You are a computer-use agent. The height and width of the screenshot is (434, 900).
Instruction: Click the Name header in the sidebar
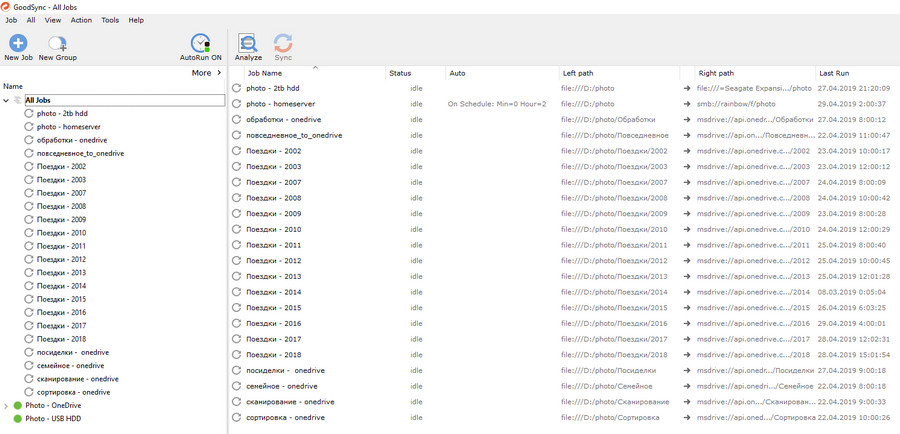(x=13, y=87)
